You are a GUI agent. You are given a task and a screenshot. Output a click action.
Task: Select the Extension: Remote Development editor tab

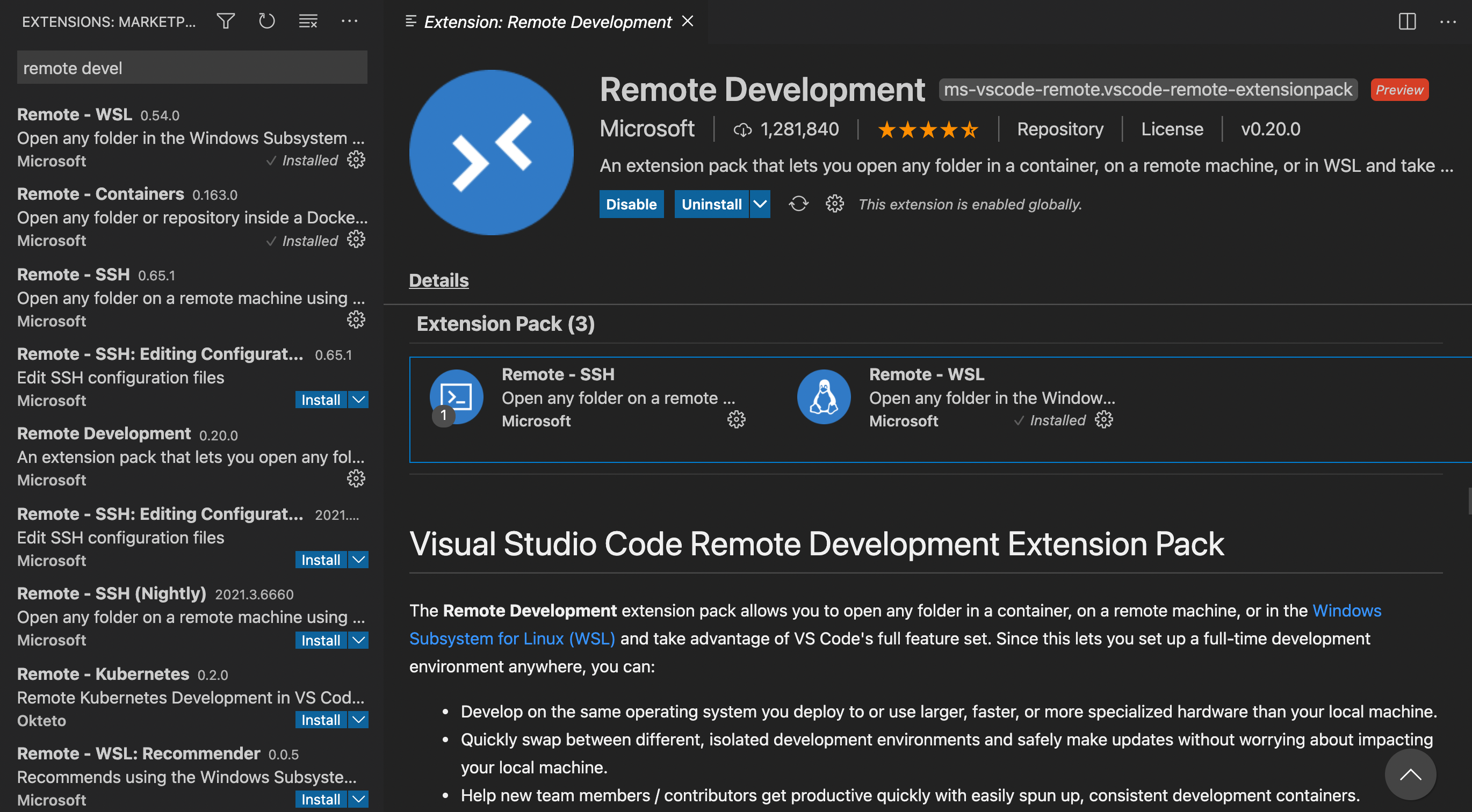pos(547,21)
